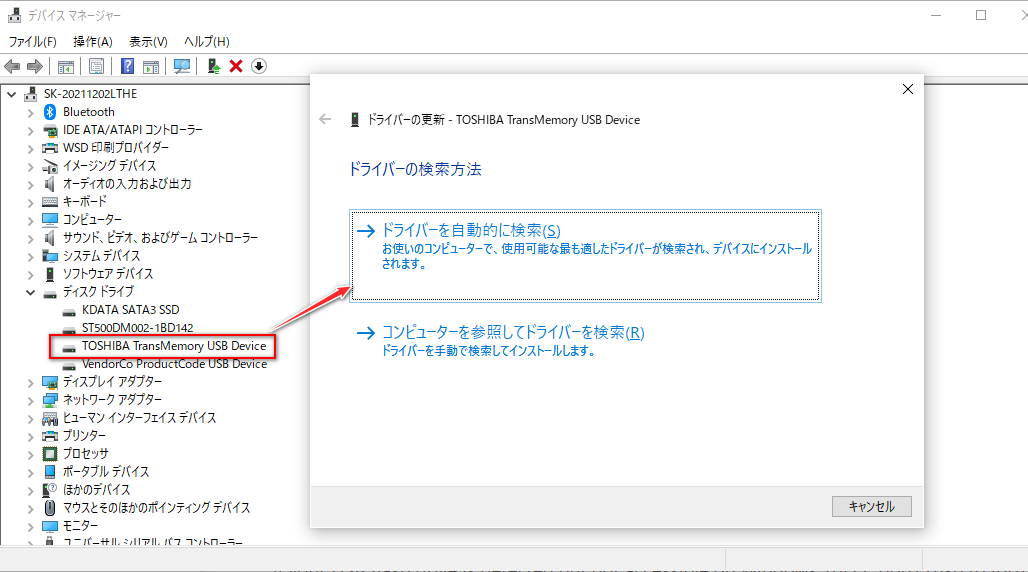Select the システム デバイス label

101,256
